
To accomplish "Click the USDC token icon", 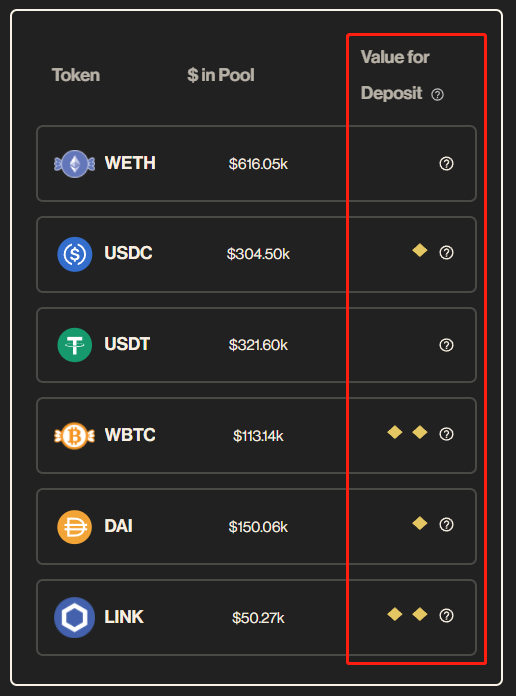I will 75,254.
